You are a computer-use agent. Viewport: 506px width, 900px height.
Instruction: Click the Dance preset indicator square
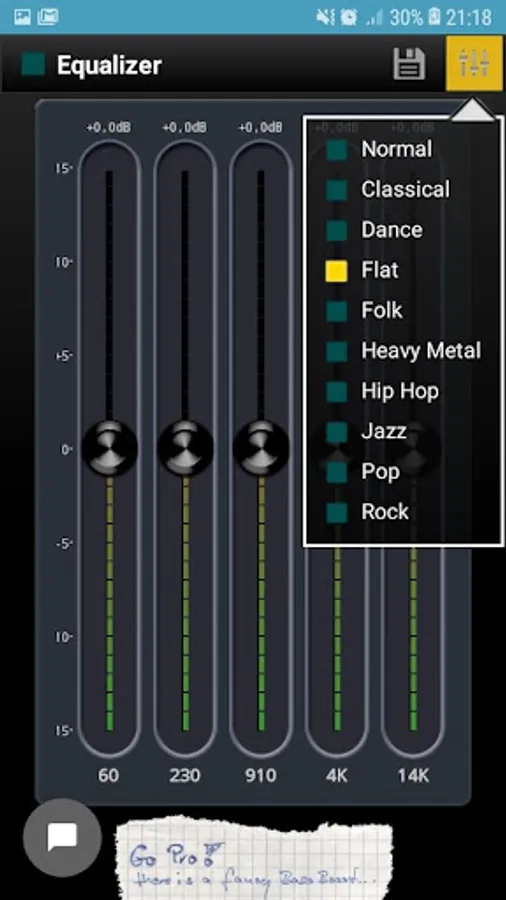pyautogui.click(x=337, y=231)
